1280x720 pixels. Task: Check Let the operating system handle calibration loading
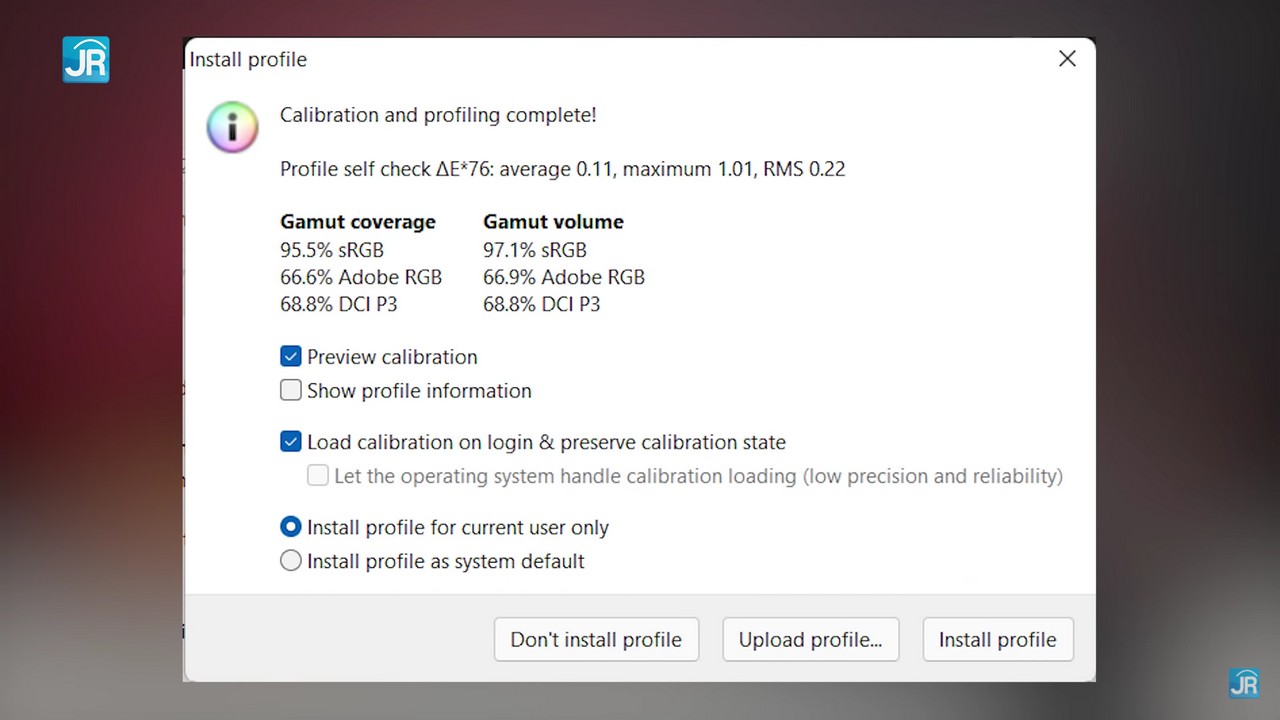pyautogui.click(x=318, y=476)
